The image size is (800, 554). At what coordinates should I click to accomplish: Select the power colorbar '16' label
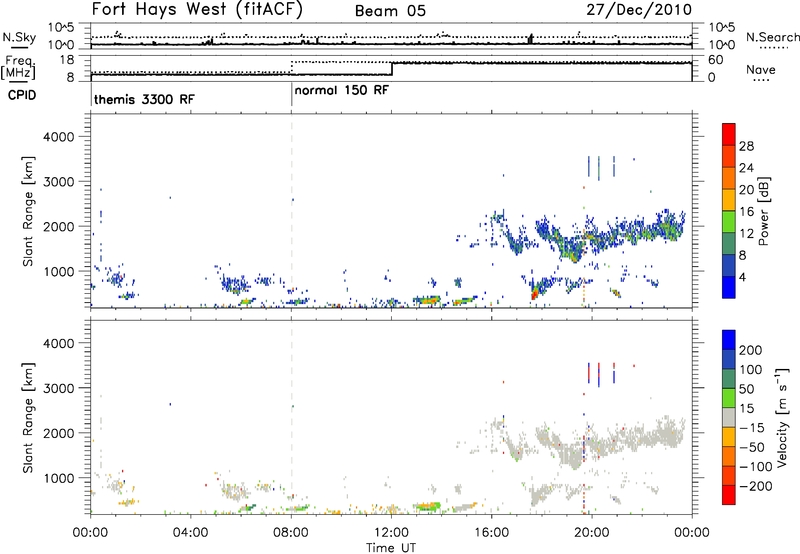coord(746,212)
